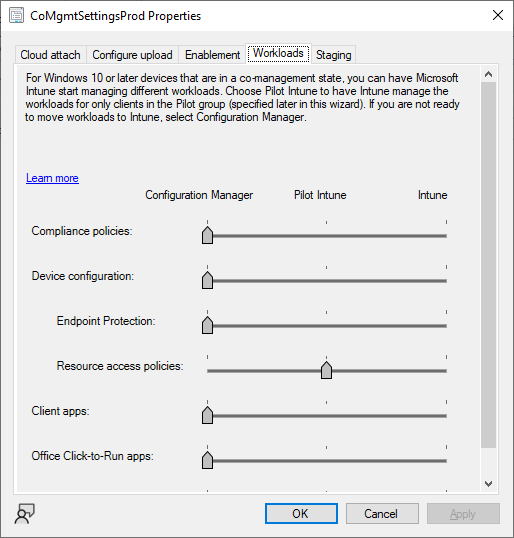
Task: Click the Compliance policies slider thumb
Action: coord(207,235)
